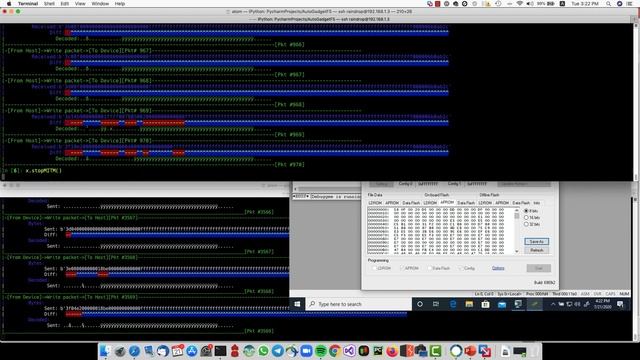Click the Windows Start button

(x=297, y=304)
